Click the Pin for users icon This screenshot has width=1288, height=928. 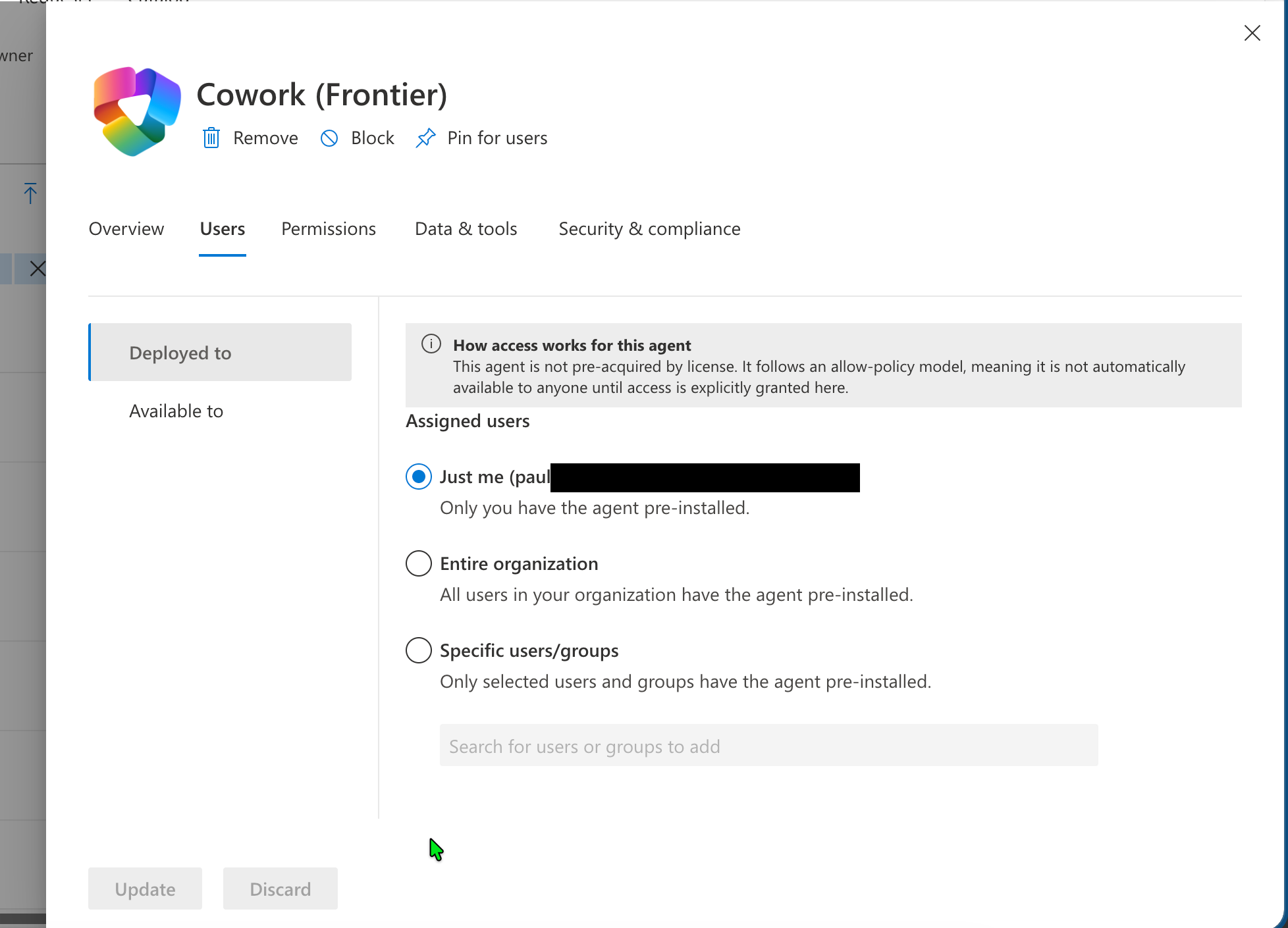pos(426,138)
